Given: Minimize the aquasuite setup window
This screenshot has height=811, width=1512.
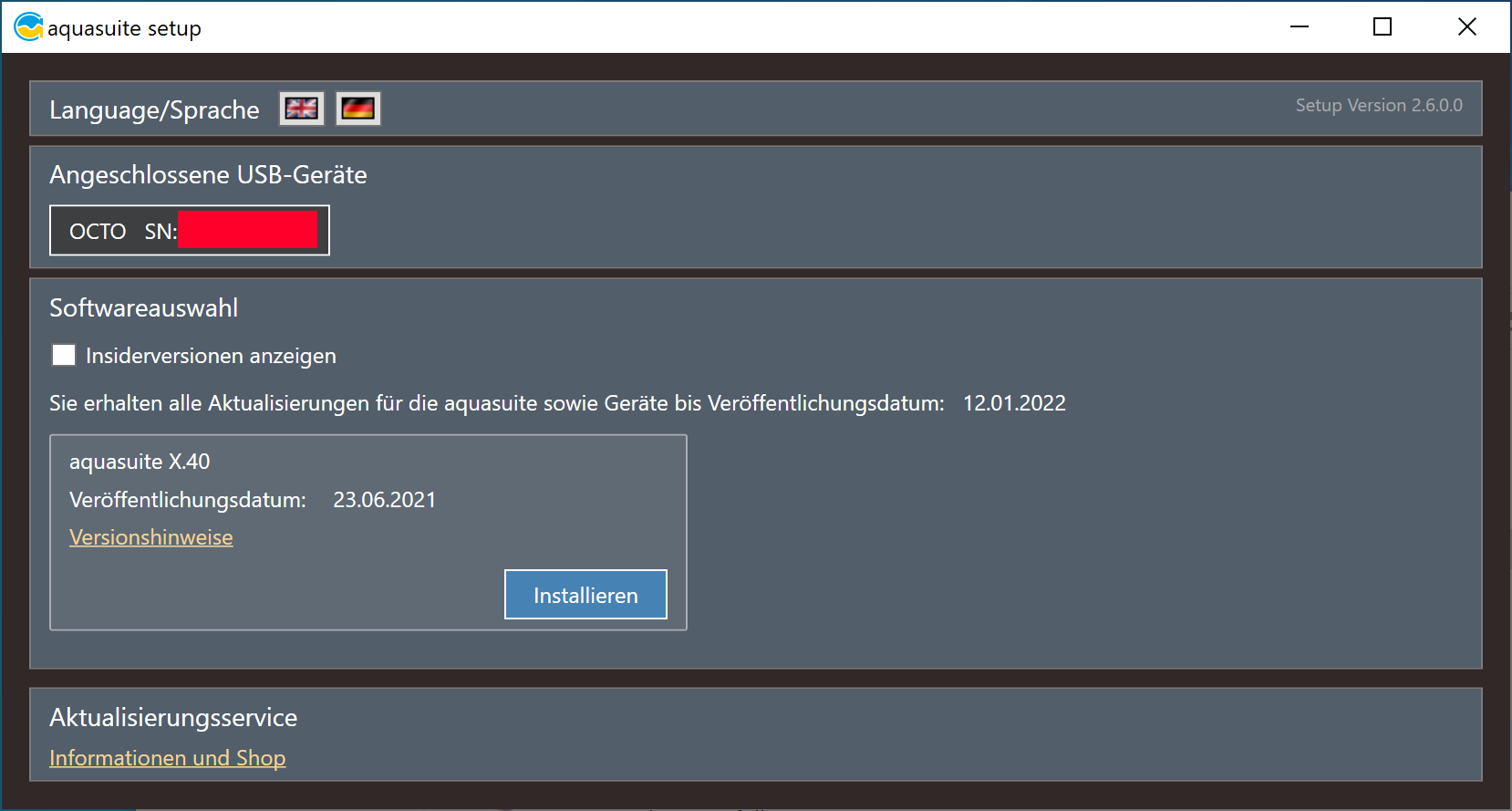Looking at the screenshot, I should pos(1300,27).
